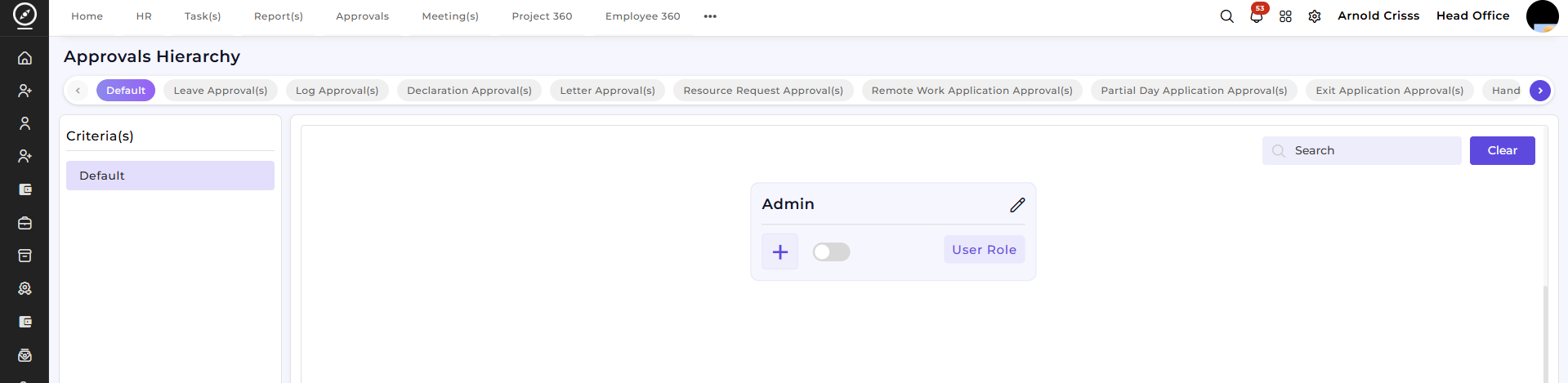
Task: Open the archive box icon in the sidebar
Action: click(25, 256)
